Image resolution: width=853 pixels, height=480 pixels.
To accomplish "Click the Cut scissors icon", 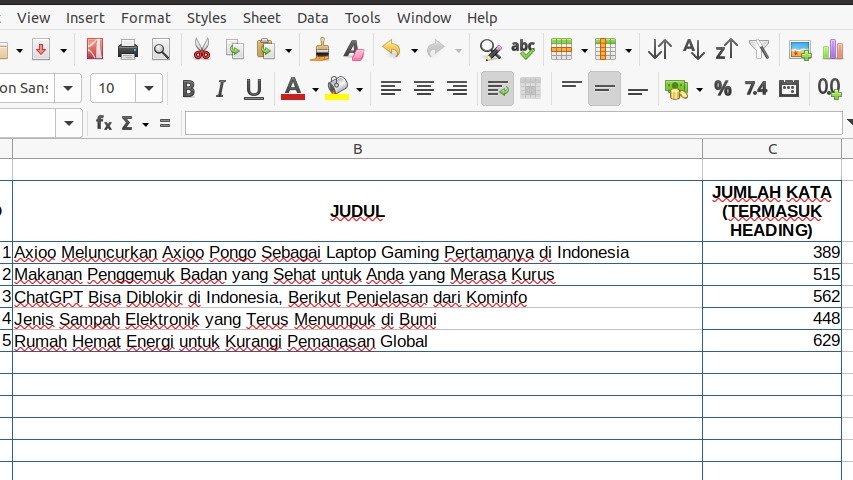I will (201, 50).
